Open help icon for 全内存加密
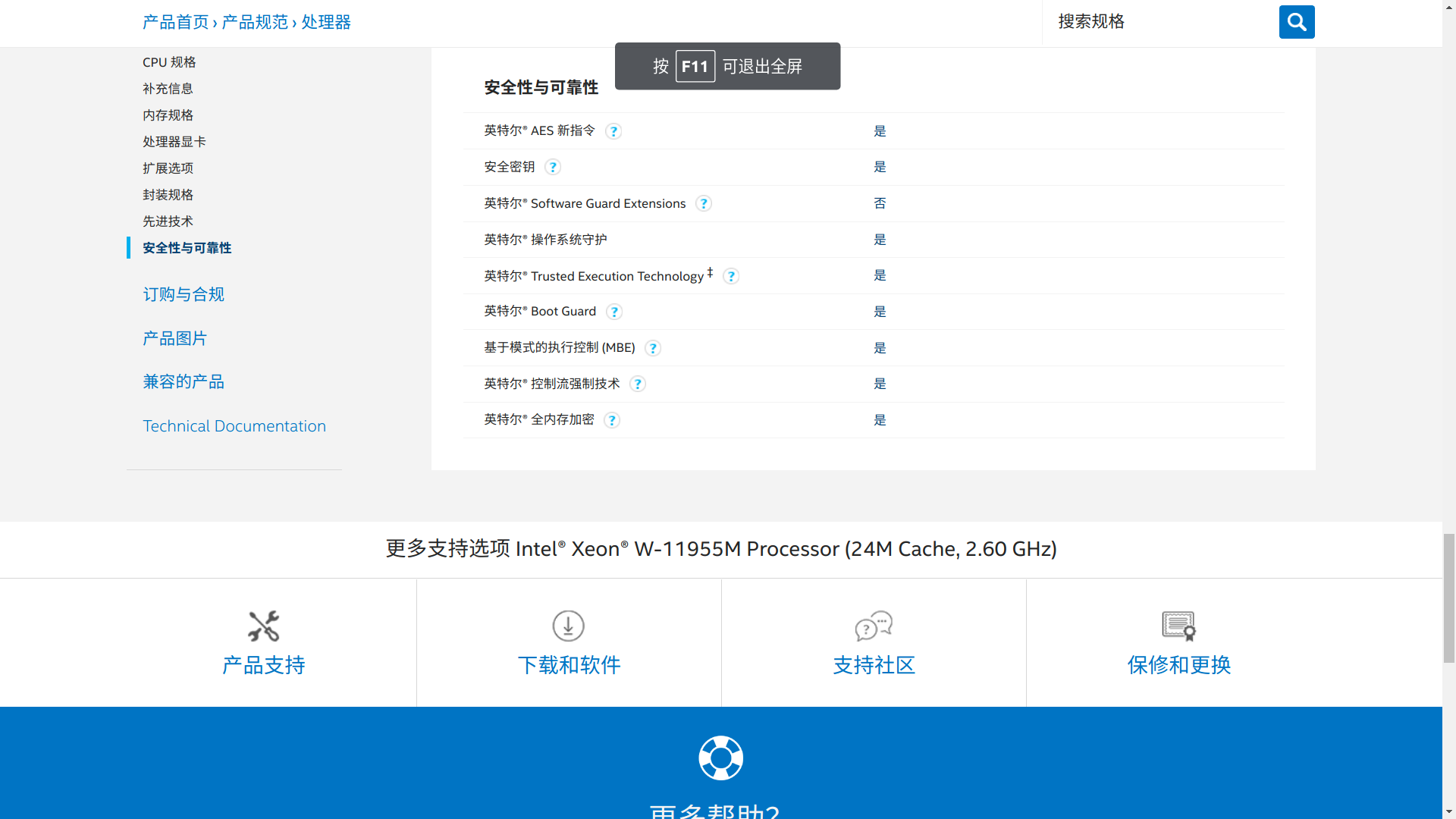1456x819 pixels. tap(612, 420)
